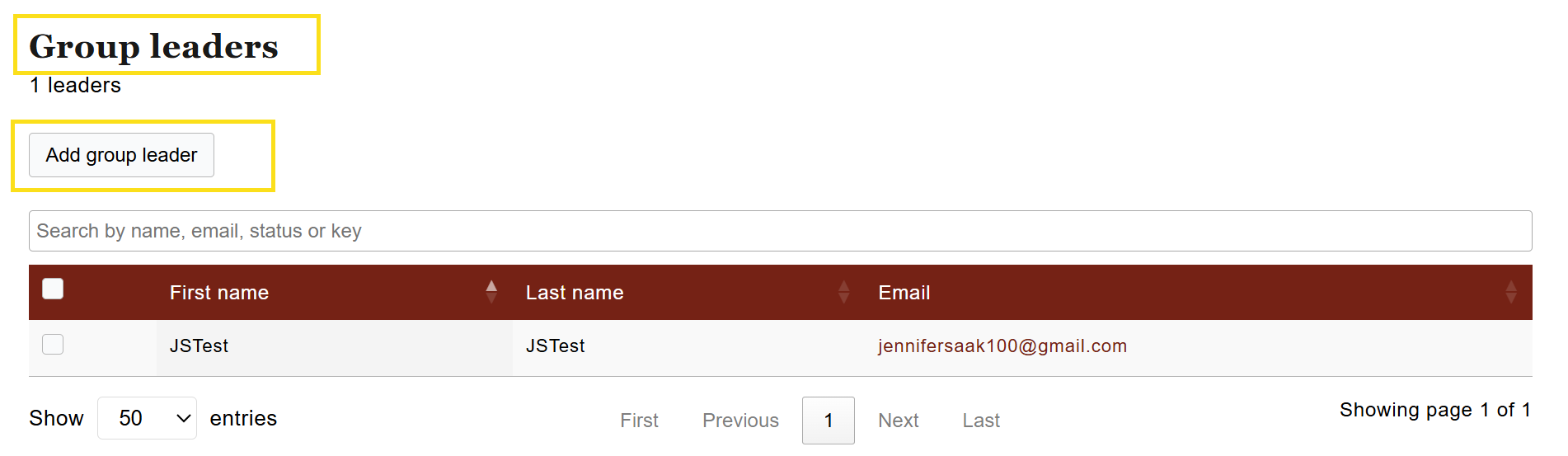
Task: Click the First name column sort arrows
Action: pos(491,292)
